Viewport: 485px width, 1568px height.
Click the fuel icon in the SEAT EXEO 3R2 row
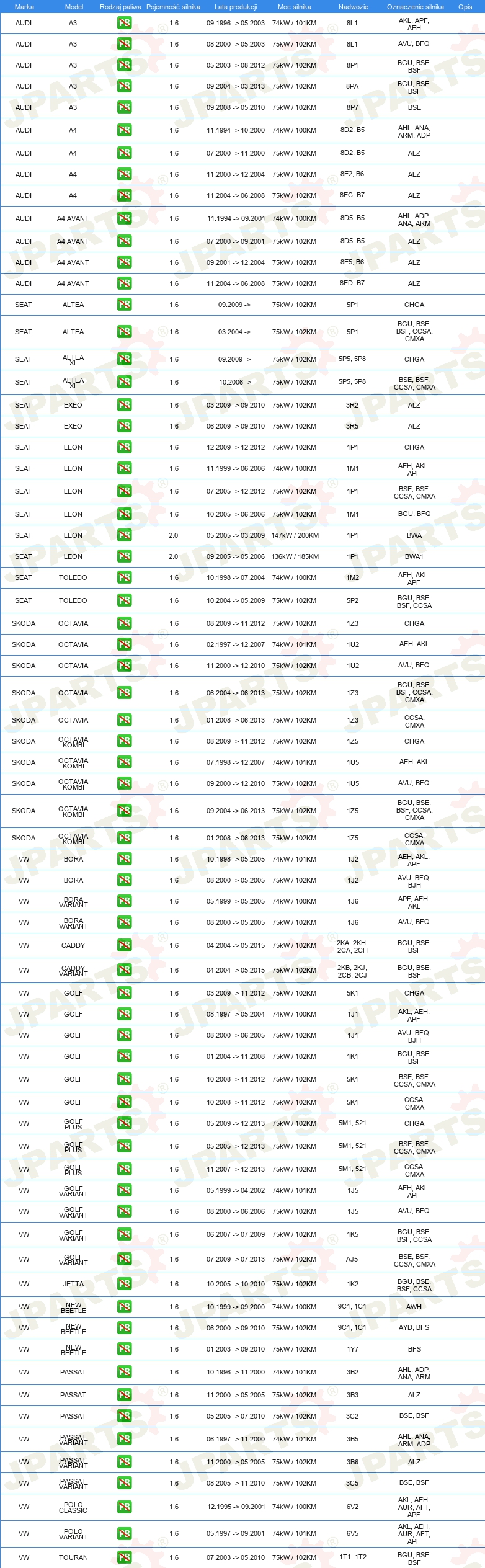pyautogui.click(x=124, y=405)
